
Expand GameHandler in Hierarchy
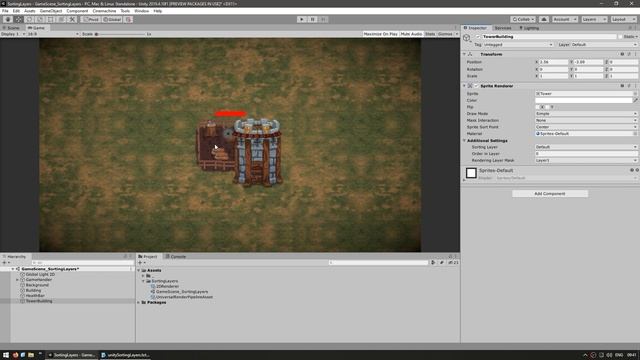tap(17, 280)
